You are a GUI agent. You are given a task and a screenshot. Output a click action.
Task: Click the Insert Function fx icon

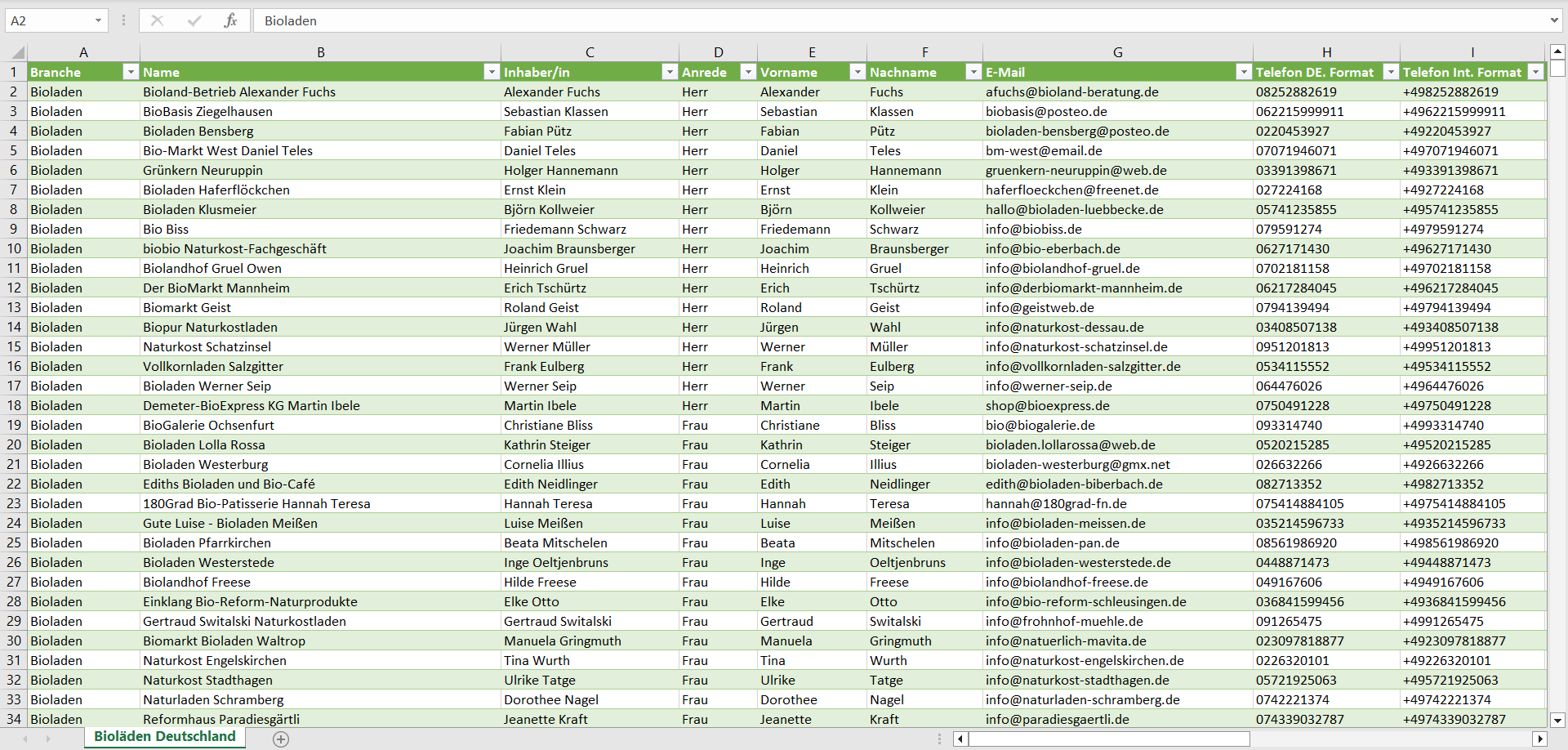pos(230,20)
